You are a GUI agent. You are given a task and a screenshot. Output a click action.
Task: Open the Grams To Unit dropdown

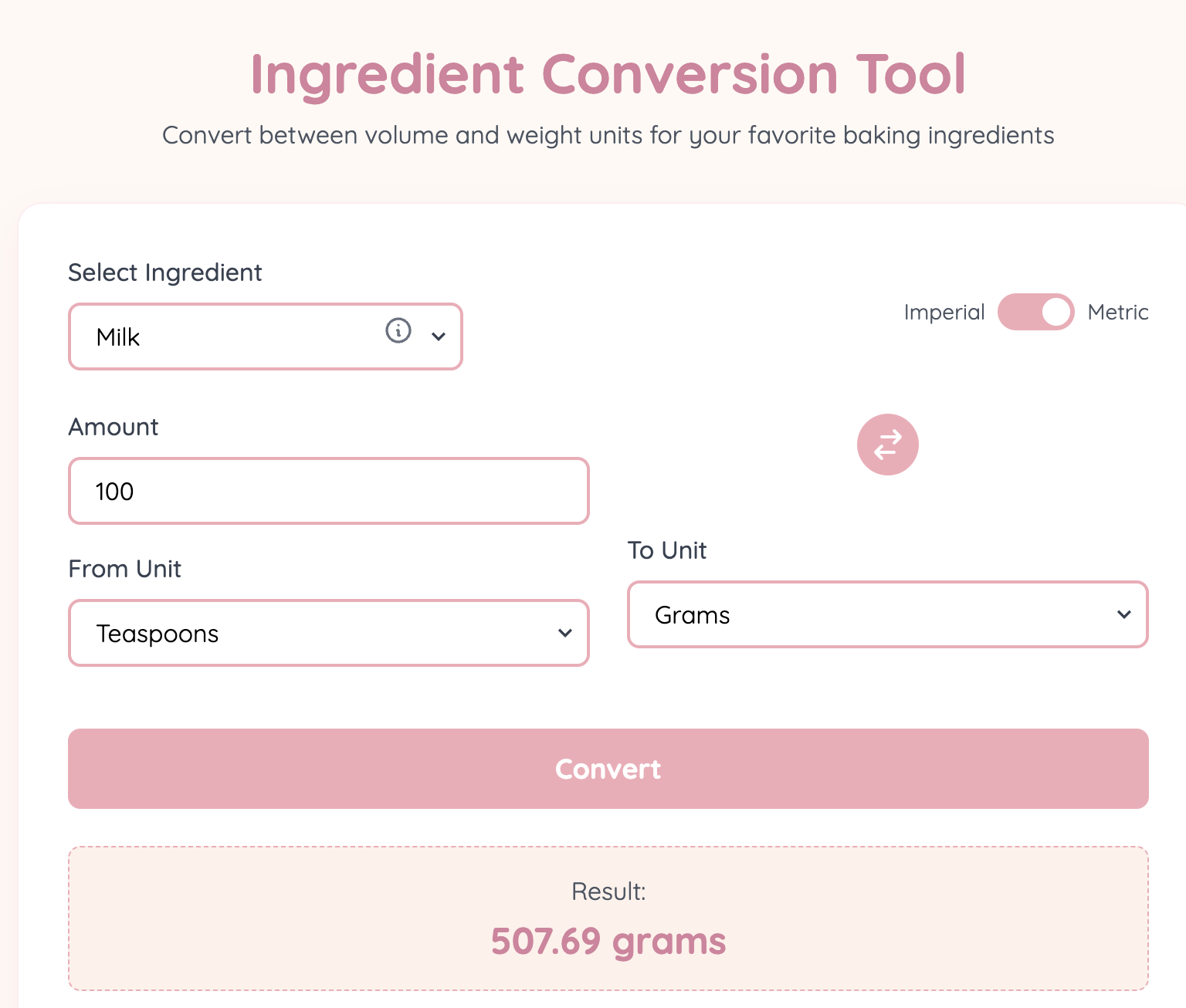[x=886, y=615]
